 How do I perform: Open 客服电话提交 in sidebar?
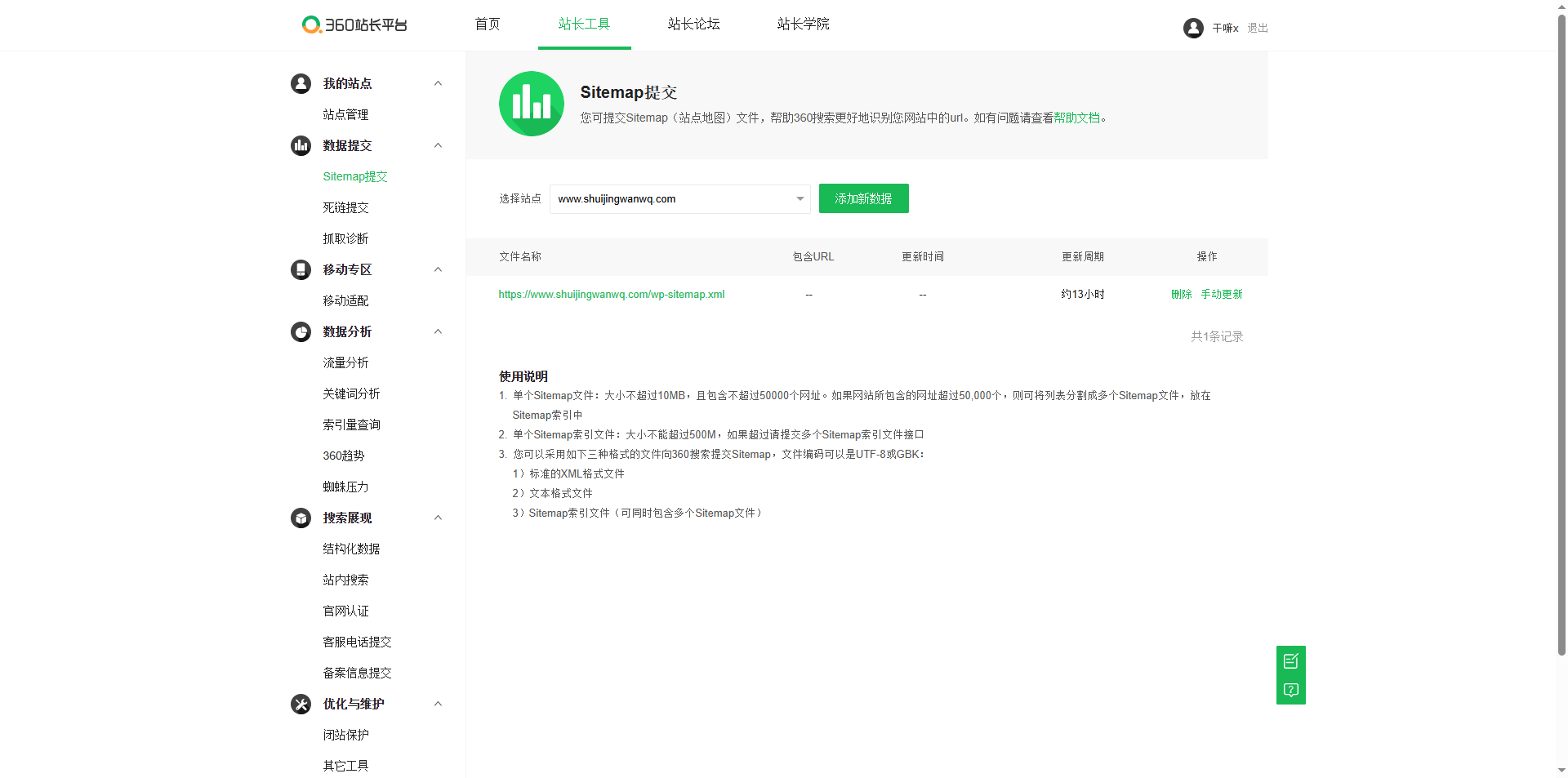pos(357,642)
